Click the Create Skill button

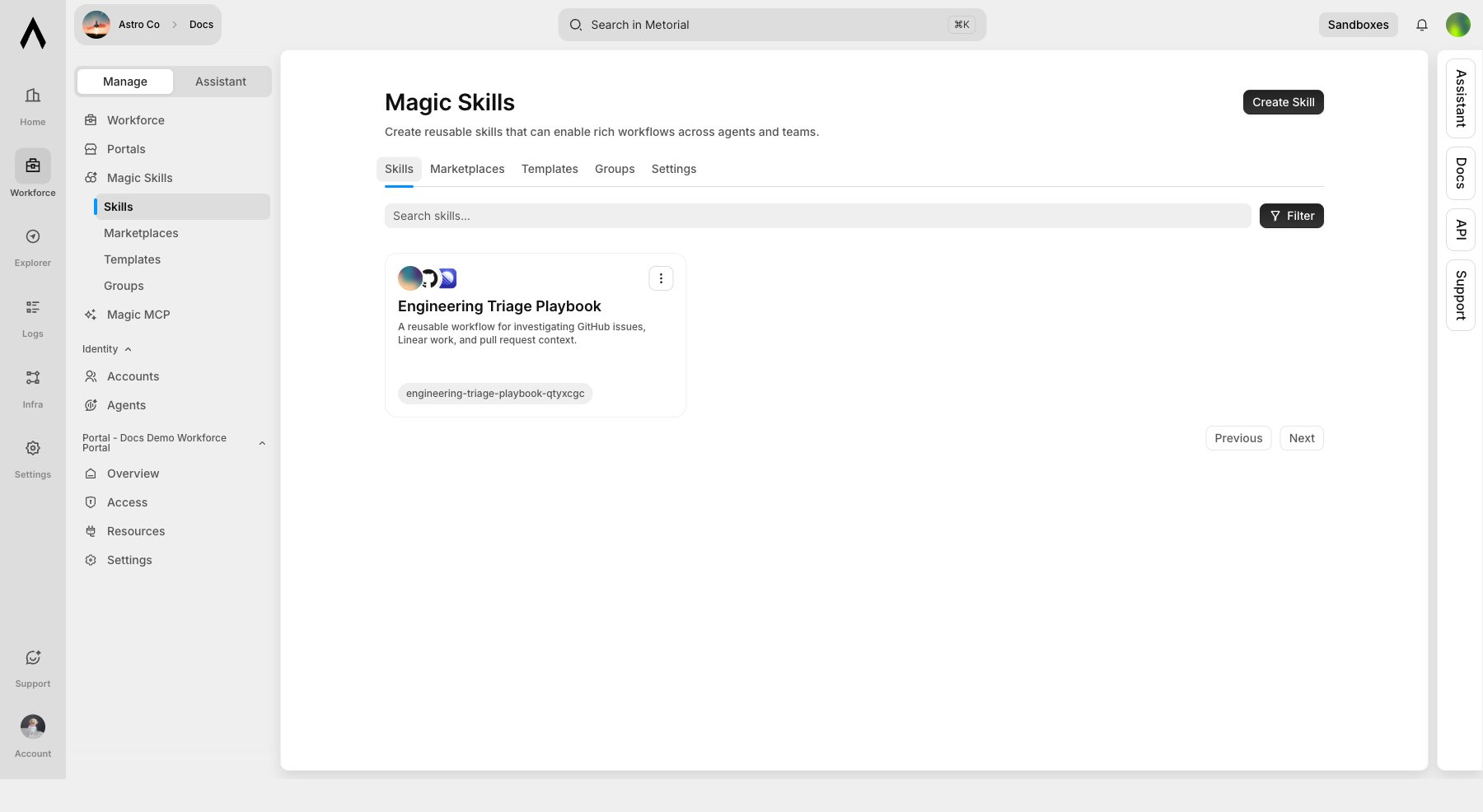pyautogui.click(x=1283, y=102)
